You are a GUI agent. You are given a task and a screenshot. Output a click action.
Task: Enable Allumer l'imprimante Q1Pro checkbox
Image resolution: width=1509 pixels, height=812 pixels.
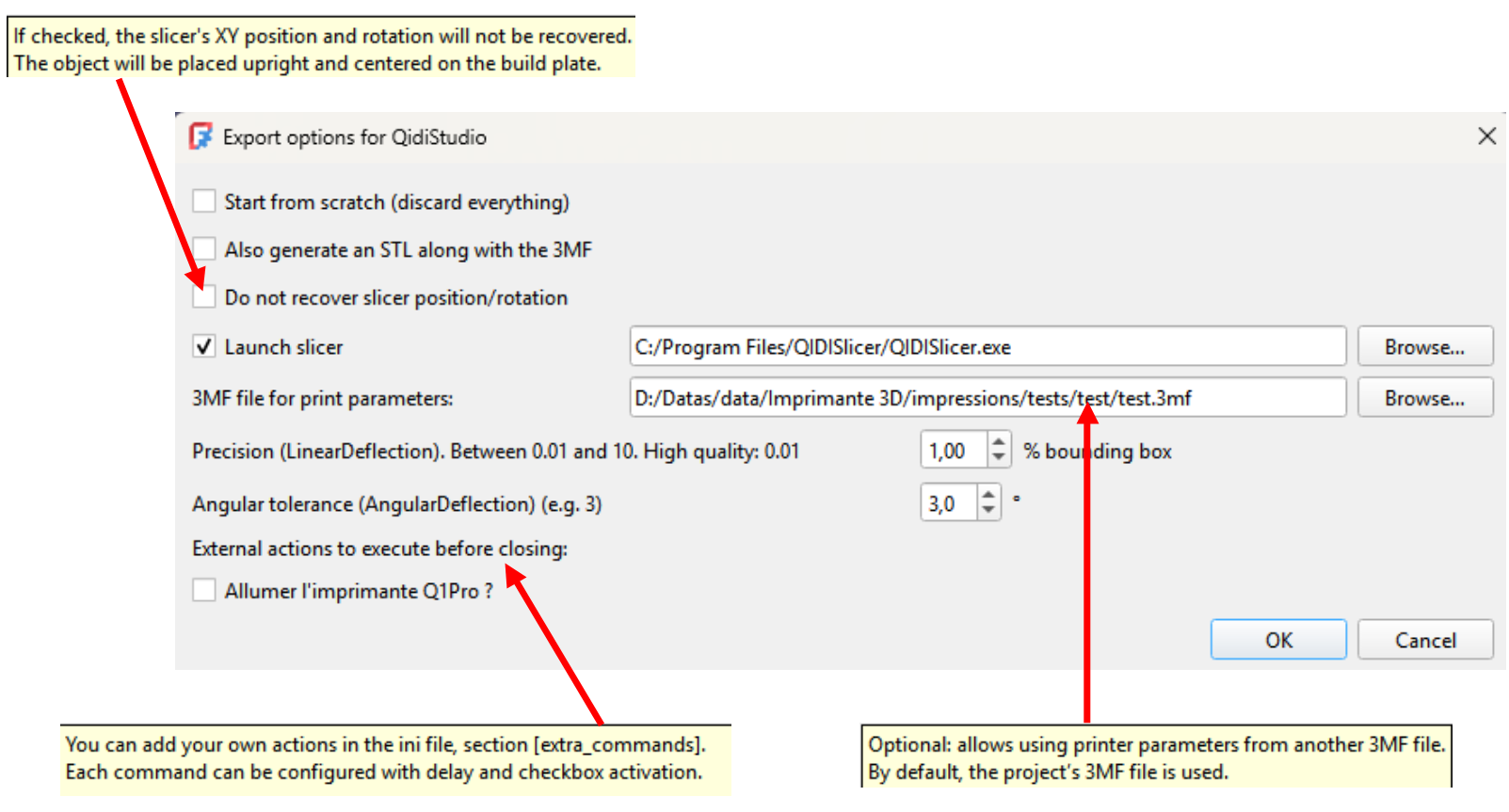[x=203, y=591]
